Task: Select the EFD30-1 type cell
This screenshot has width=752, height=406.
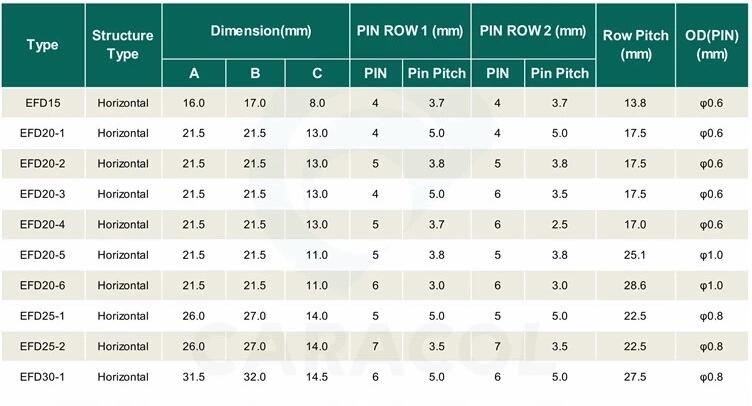Action: (43, 376)
